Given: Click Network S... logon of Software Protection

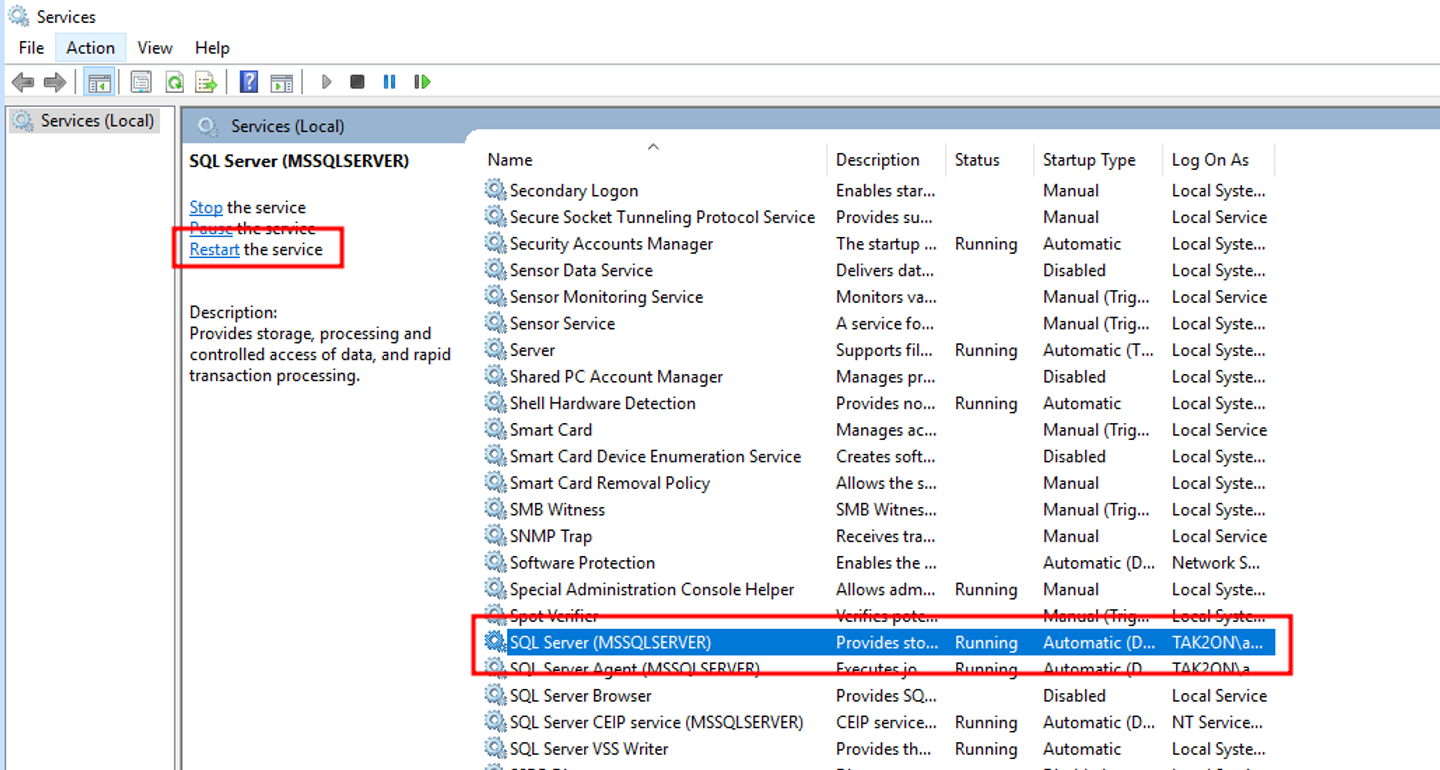Looking at the screenshot, I should pos(1216,562).
